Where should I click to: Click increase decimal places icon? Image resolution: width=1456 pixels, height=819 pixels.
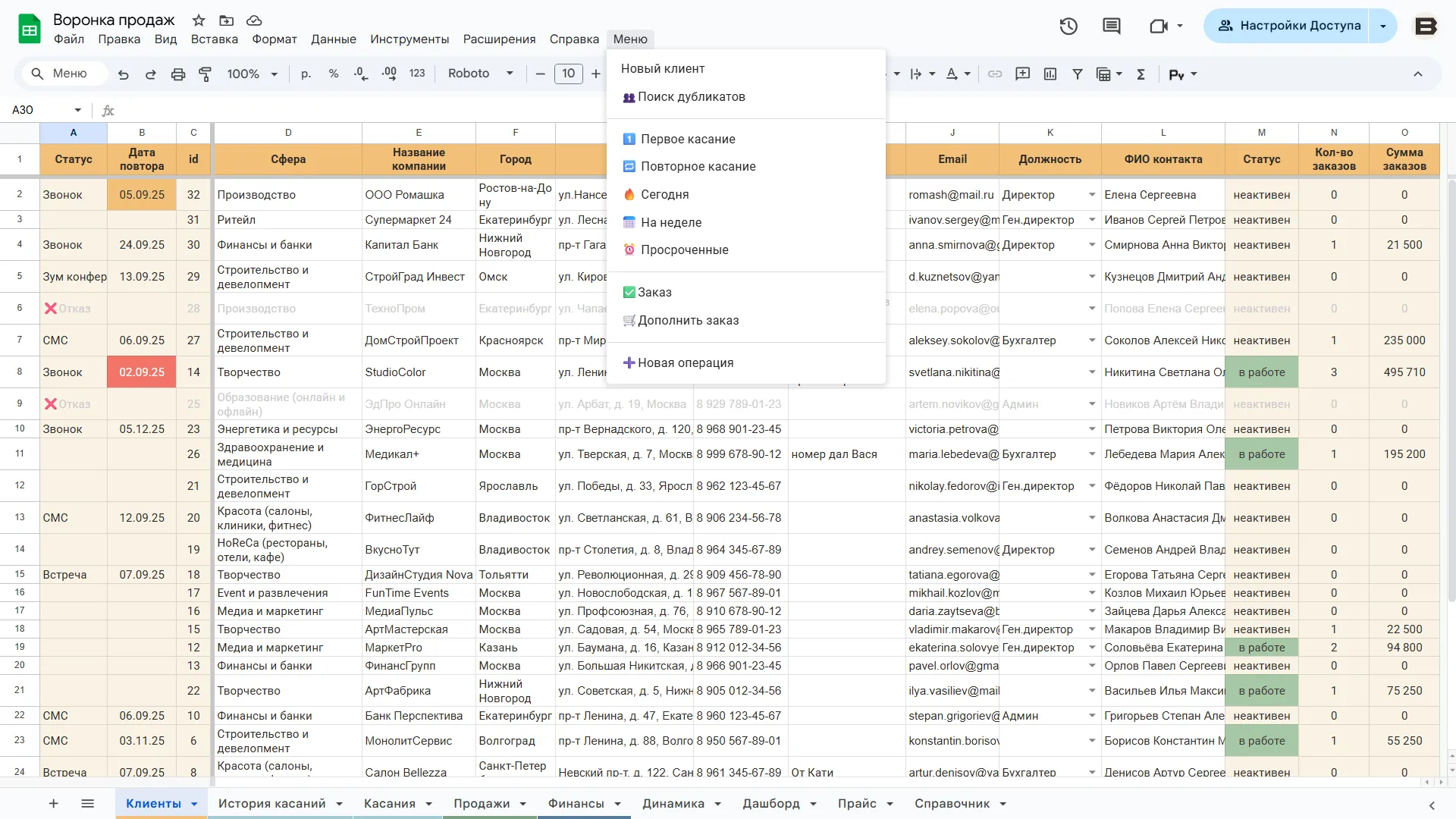tap(389, 74)
